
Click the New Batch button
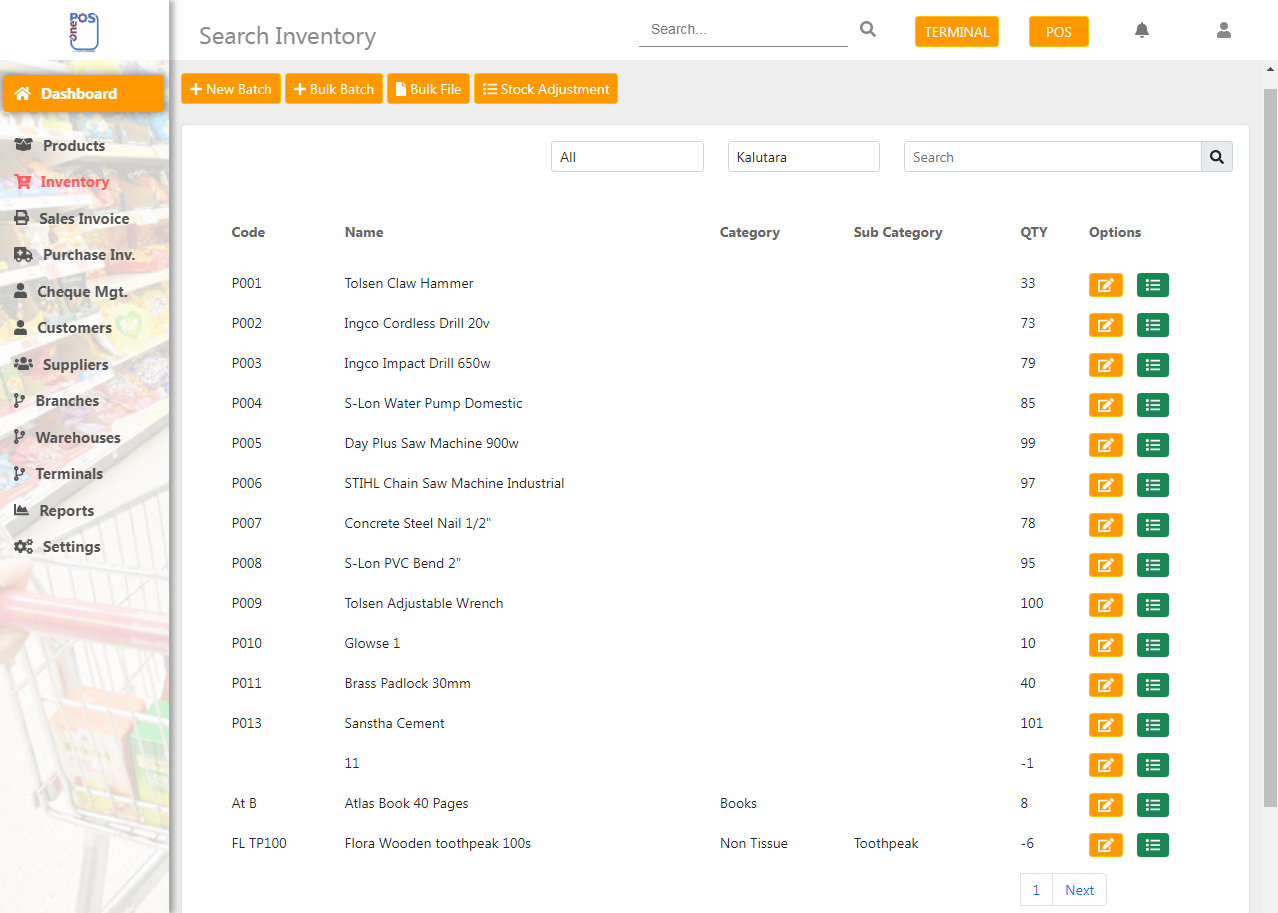[231, 89]
